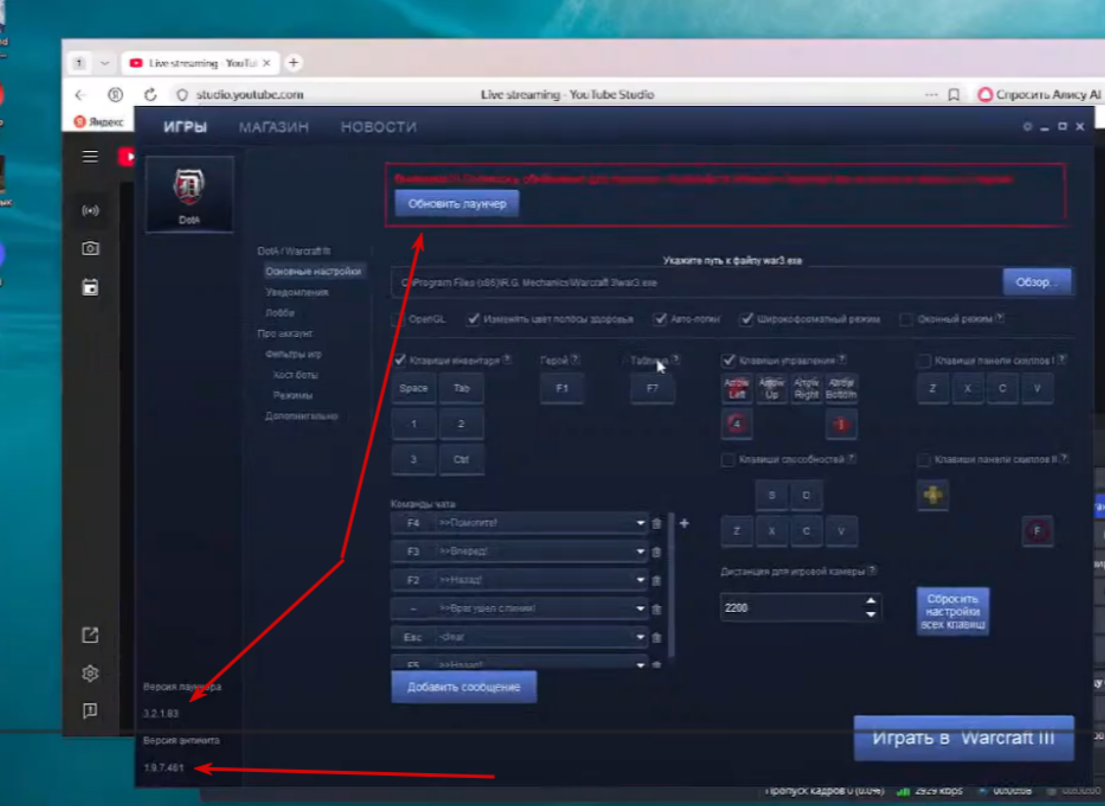Click the studio.youtube.com address bar
This screenshot has height=806, width=1105.
point(249,94)
